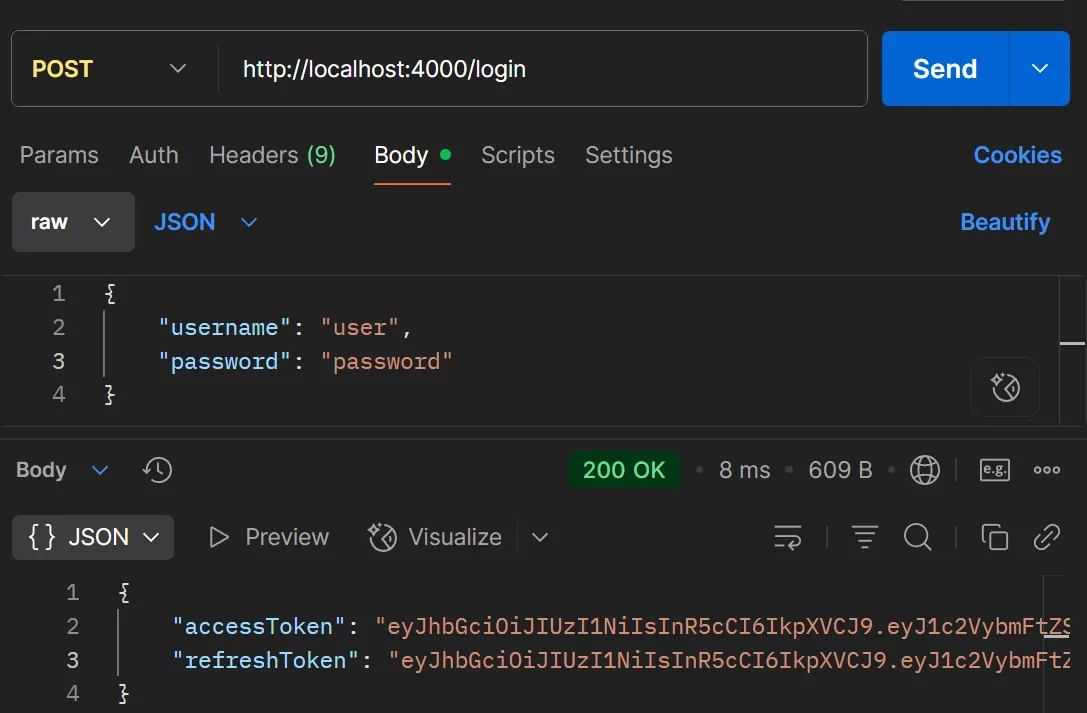1087x713 pixels.
Task: Open Postbot AI assistant in body editor
Action: (x=1004, y=387)
